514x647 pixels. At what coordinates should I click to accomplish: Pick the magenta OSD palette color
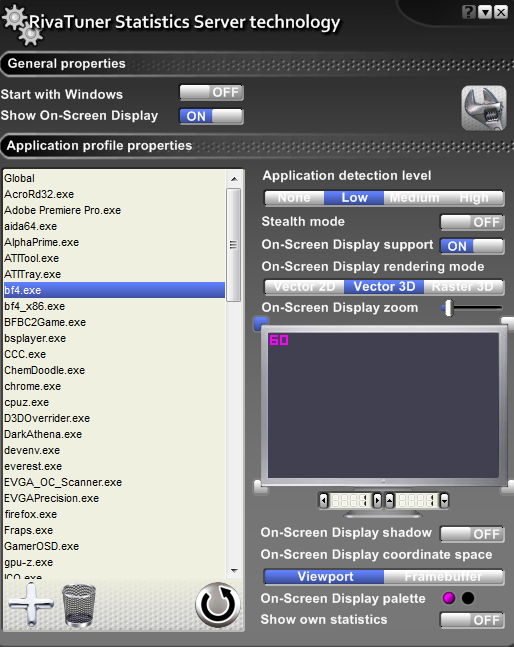449,598
